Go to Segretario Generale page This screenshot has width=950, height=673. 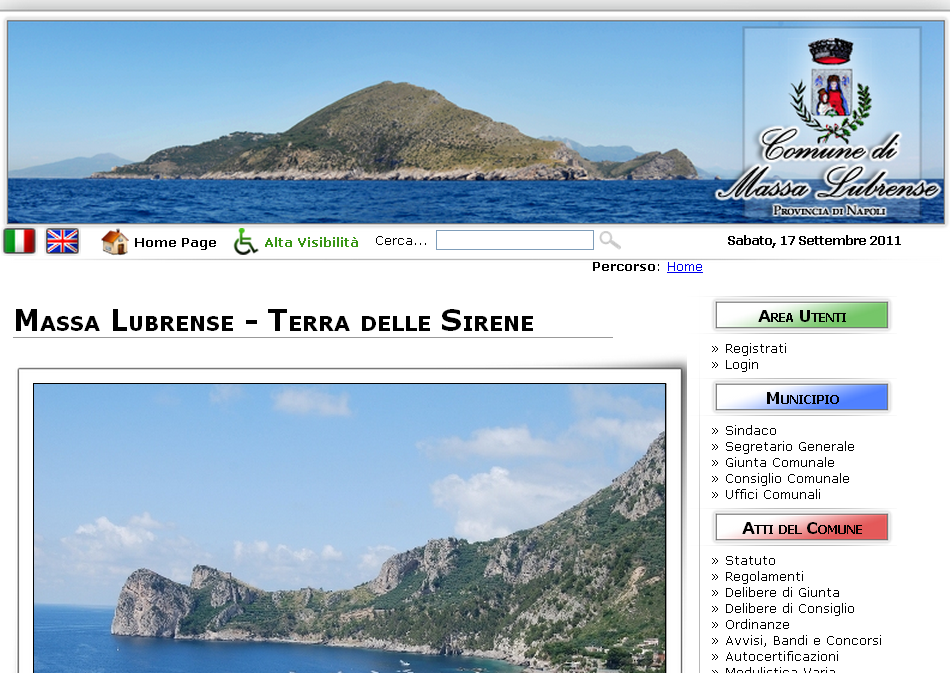pos(789,446)
